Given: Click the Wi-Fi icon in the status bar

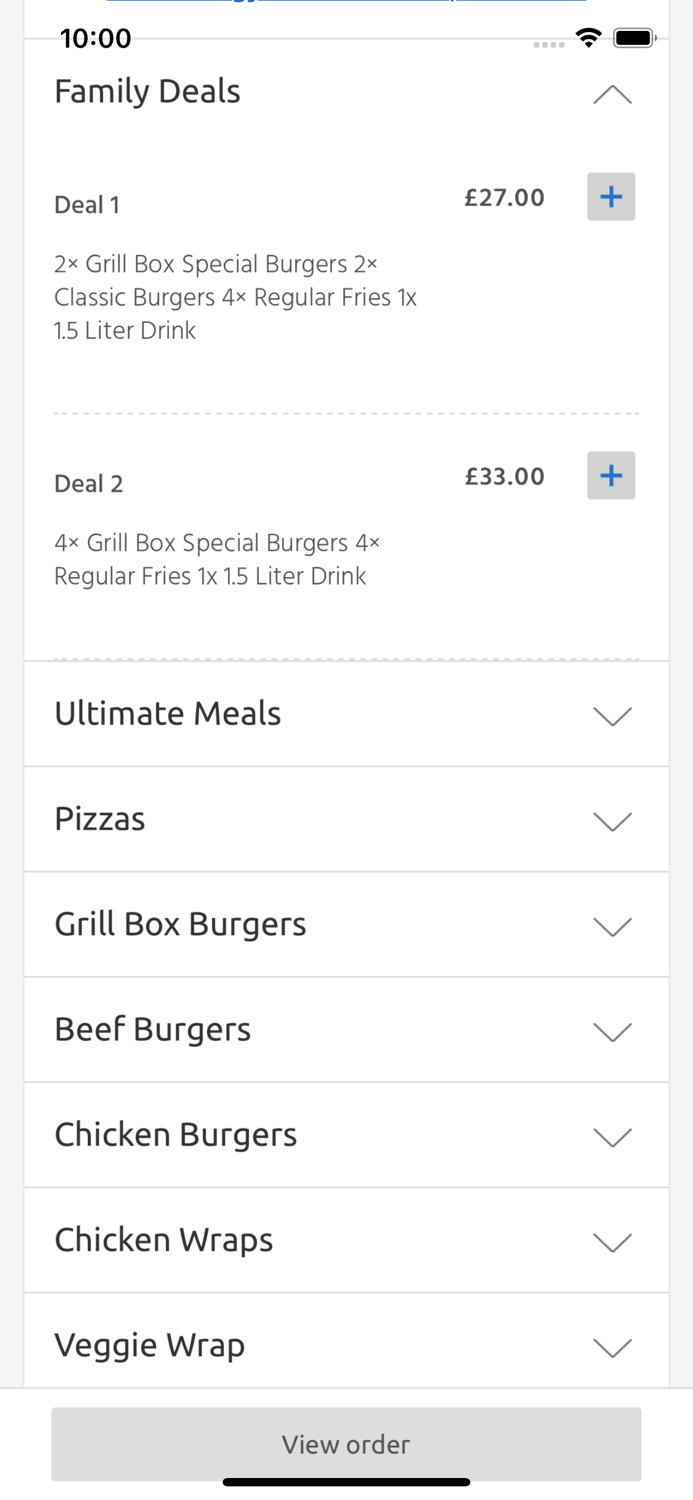Looking at the screenshot, I should pyautogui.click(x=589, y=37).
